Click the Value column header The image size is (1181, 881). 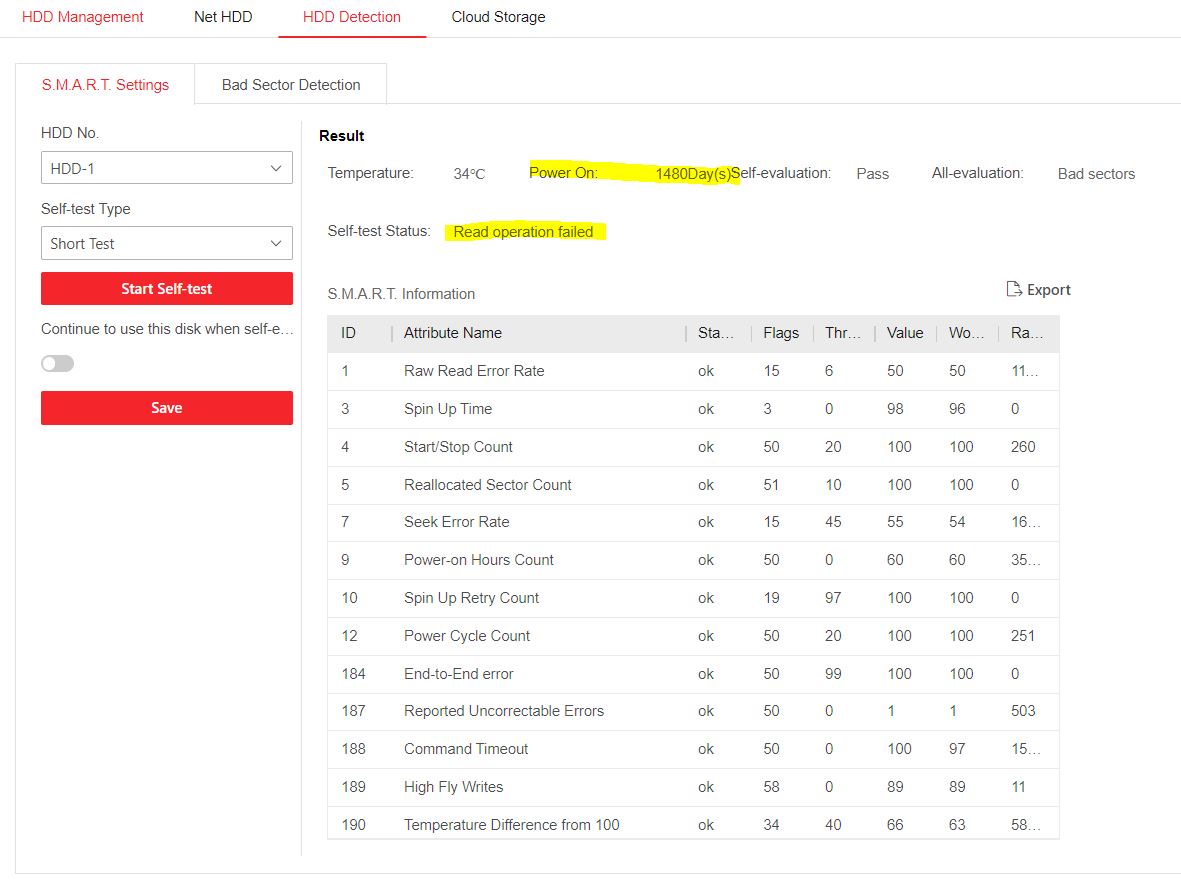point(904,333)
